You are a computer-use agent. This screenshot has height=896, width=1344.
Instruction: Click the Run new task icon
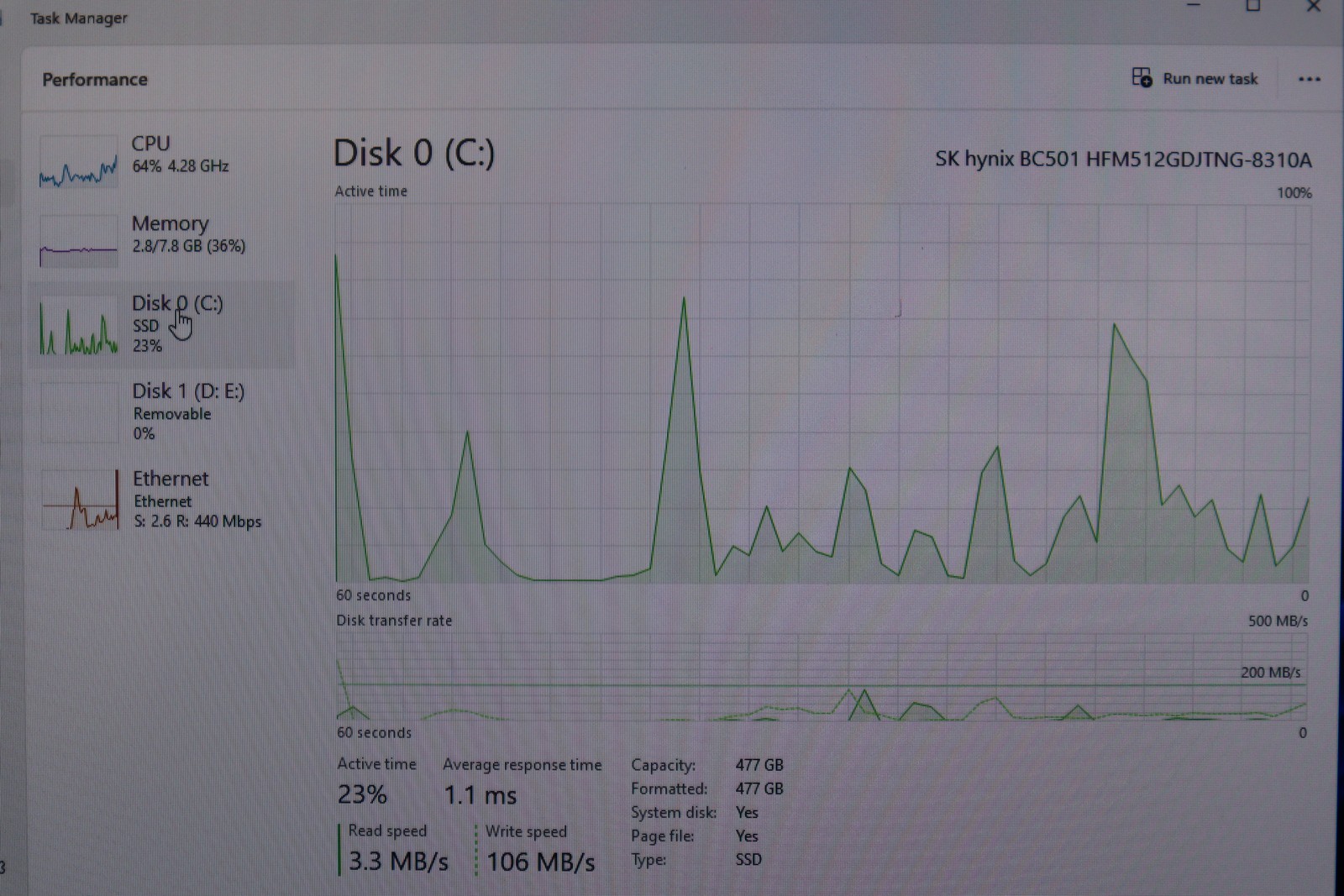[1142, 78]
